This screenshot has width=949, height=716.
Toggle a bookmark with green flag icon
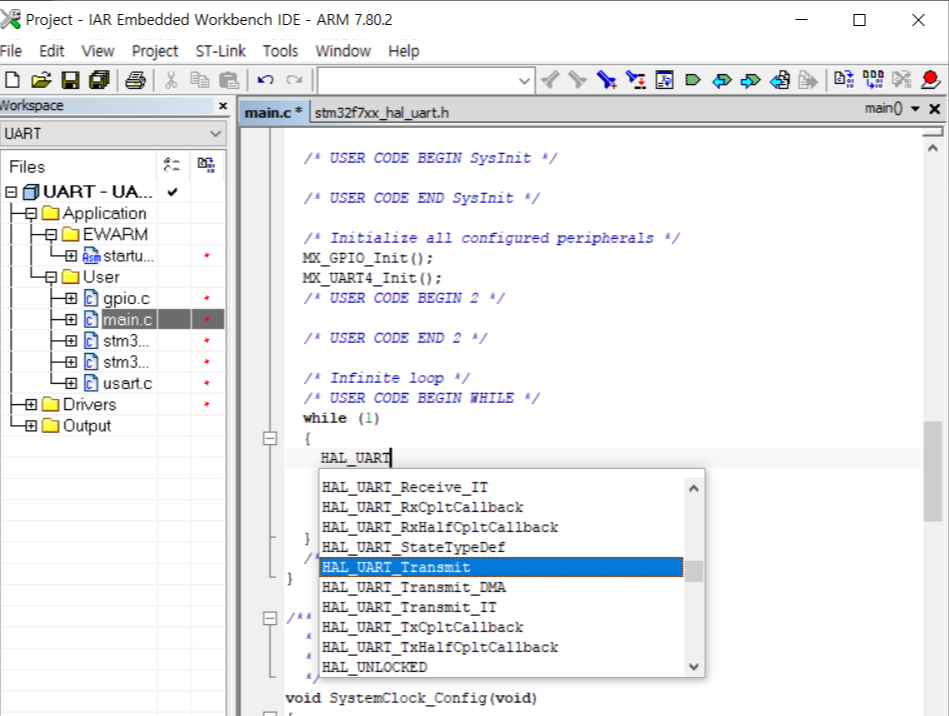[693, 80]
